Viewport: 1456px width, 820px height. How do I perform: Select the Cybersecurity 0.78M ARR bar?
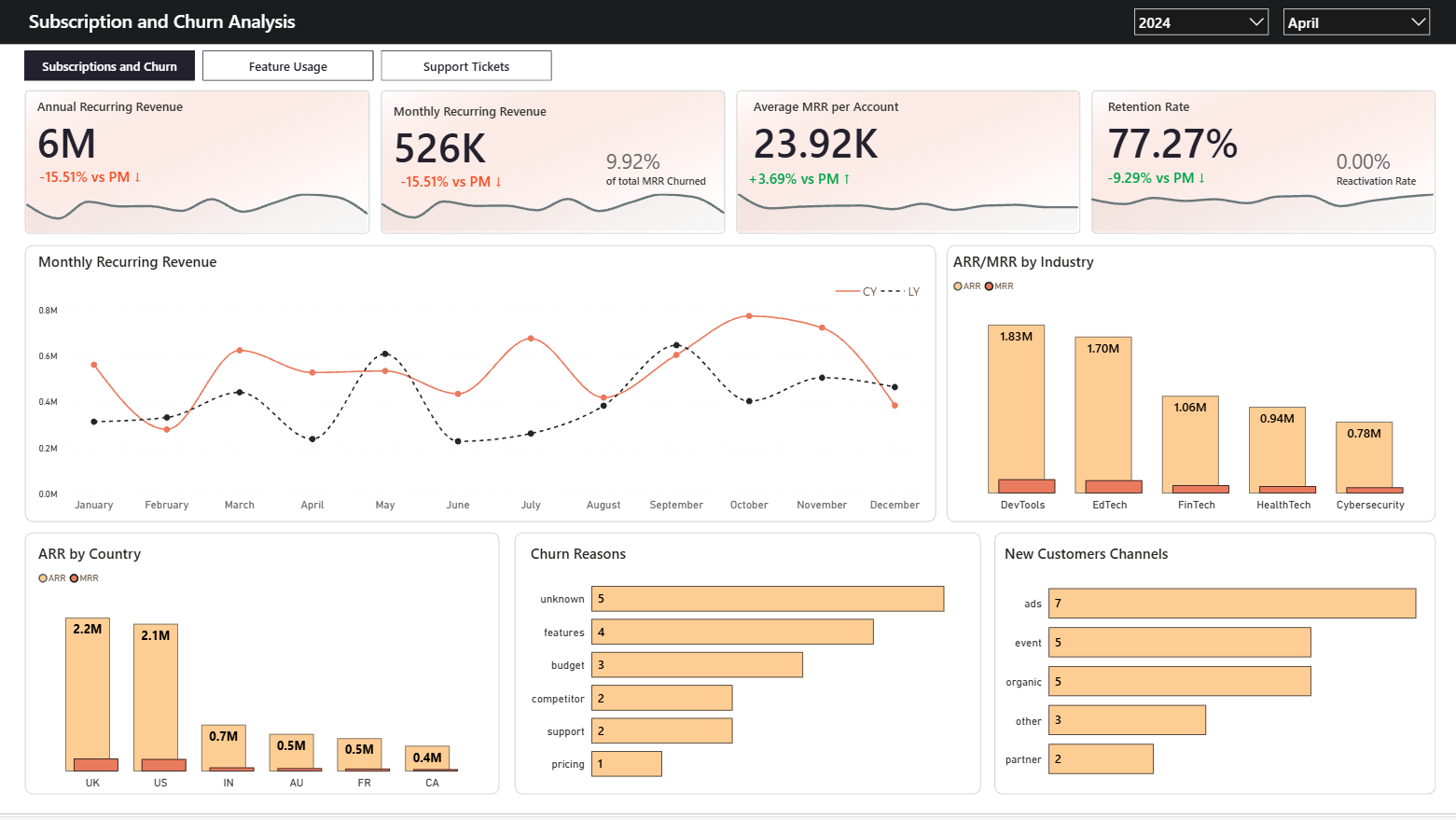pos(1364,457)
